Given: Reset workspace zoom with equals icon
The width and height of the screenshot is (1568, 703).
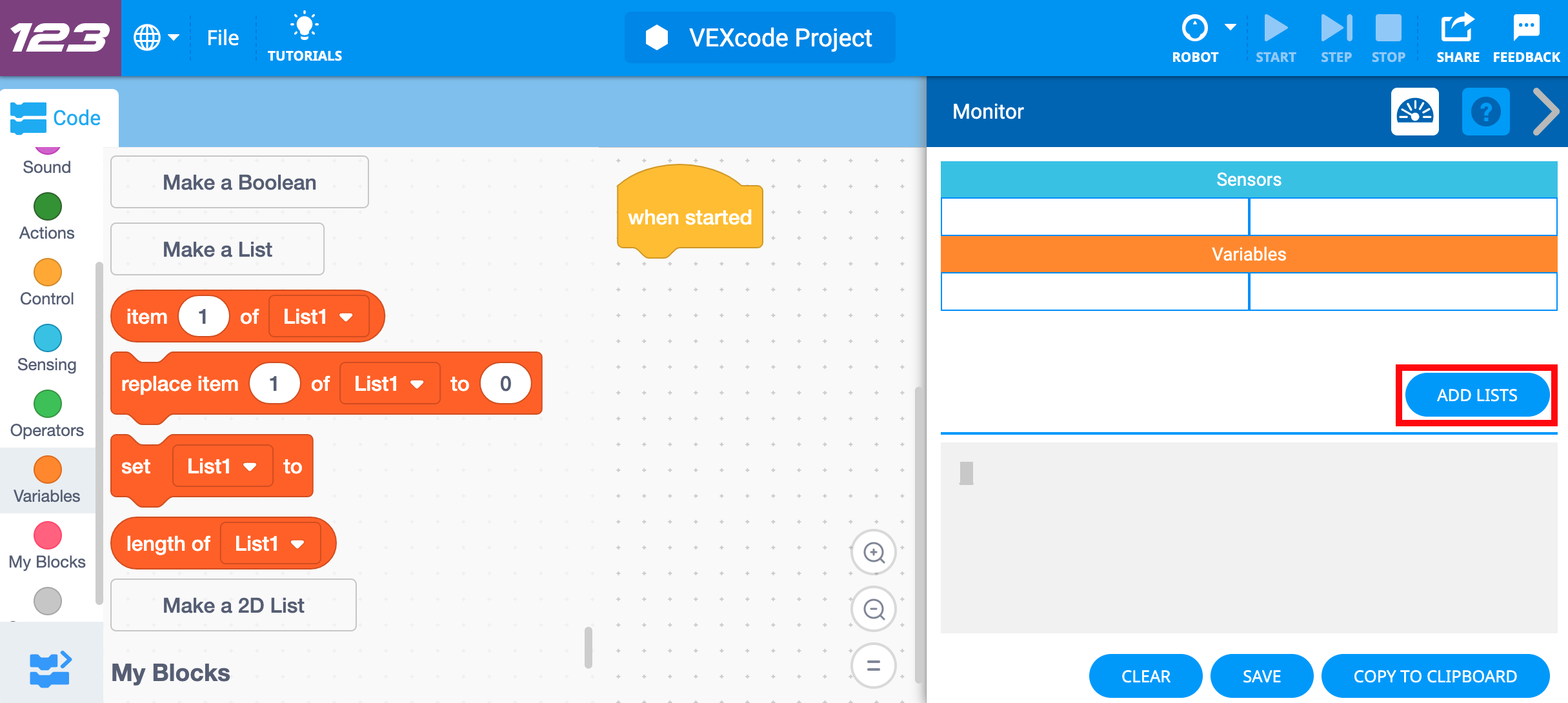Looking at the screenshot, I should point(874,666).
